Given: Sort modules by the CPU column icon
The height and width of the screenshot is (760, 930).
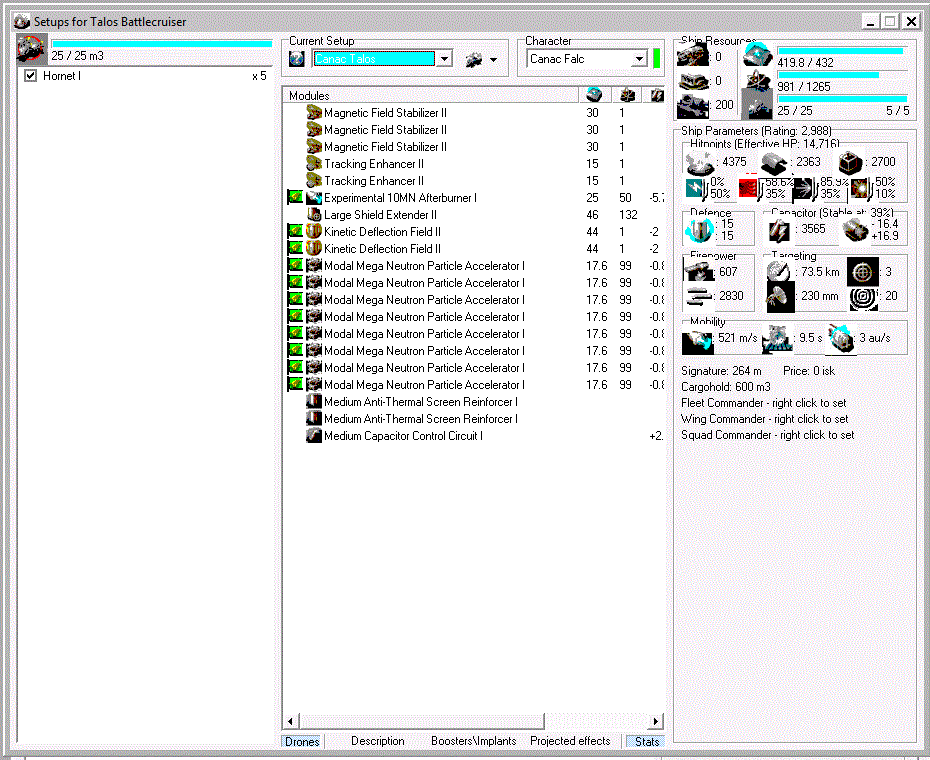Looking at the screenshot, I should pyautogui.click(x=594, y=95).
